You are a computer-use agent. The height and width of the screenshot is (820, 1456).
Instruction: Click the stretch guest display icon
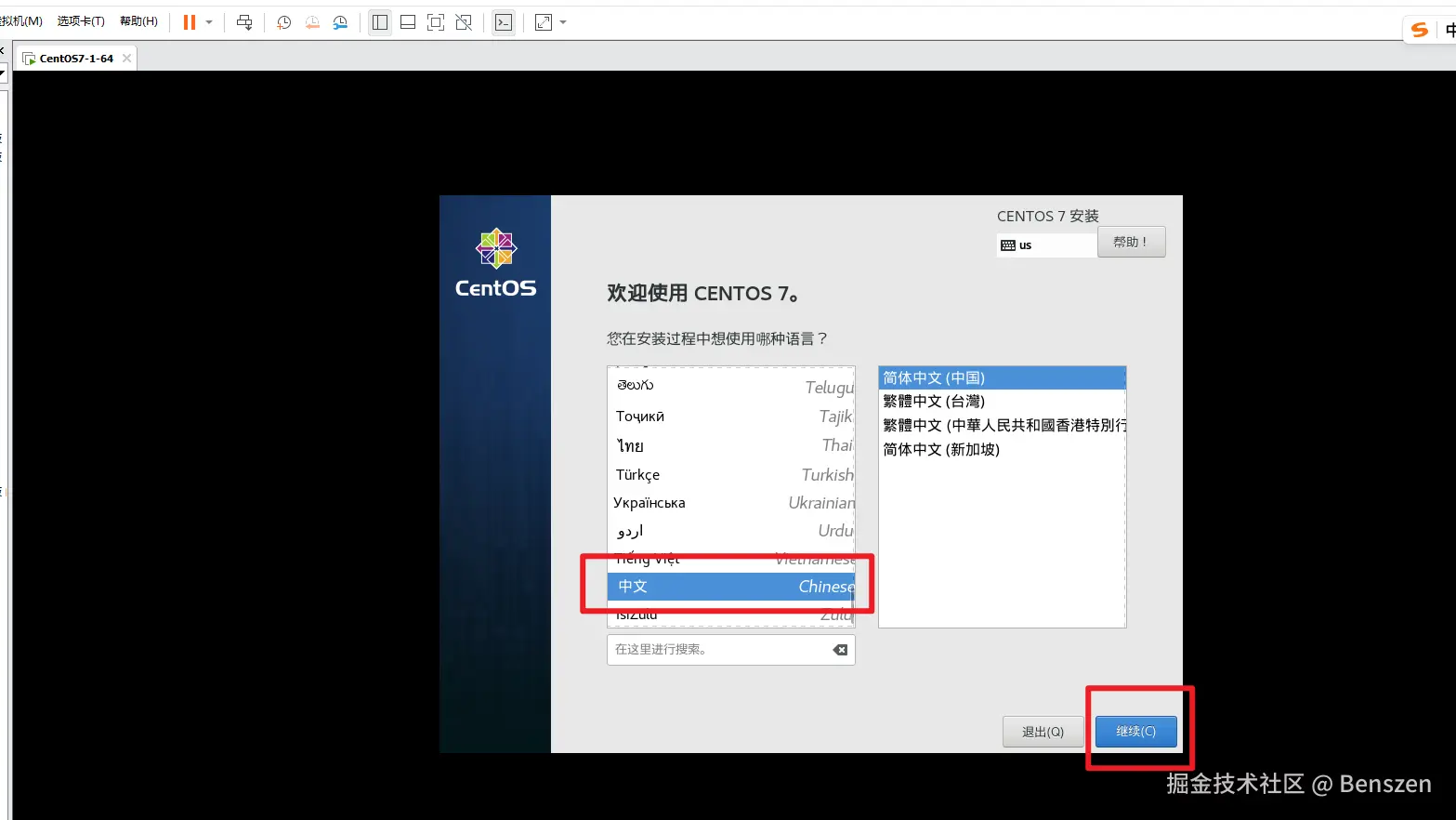coord(544,22)
